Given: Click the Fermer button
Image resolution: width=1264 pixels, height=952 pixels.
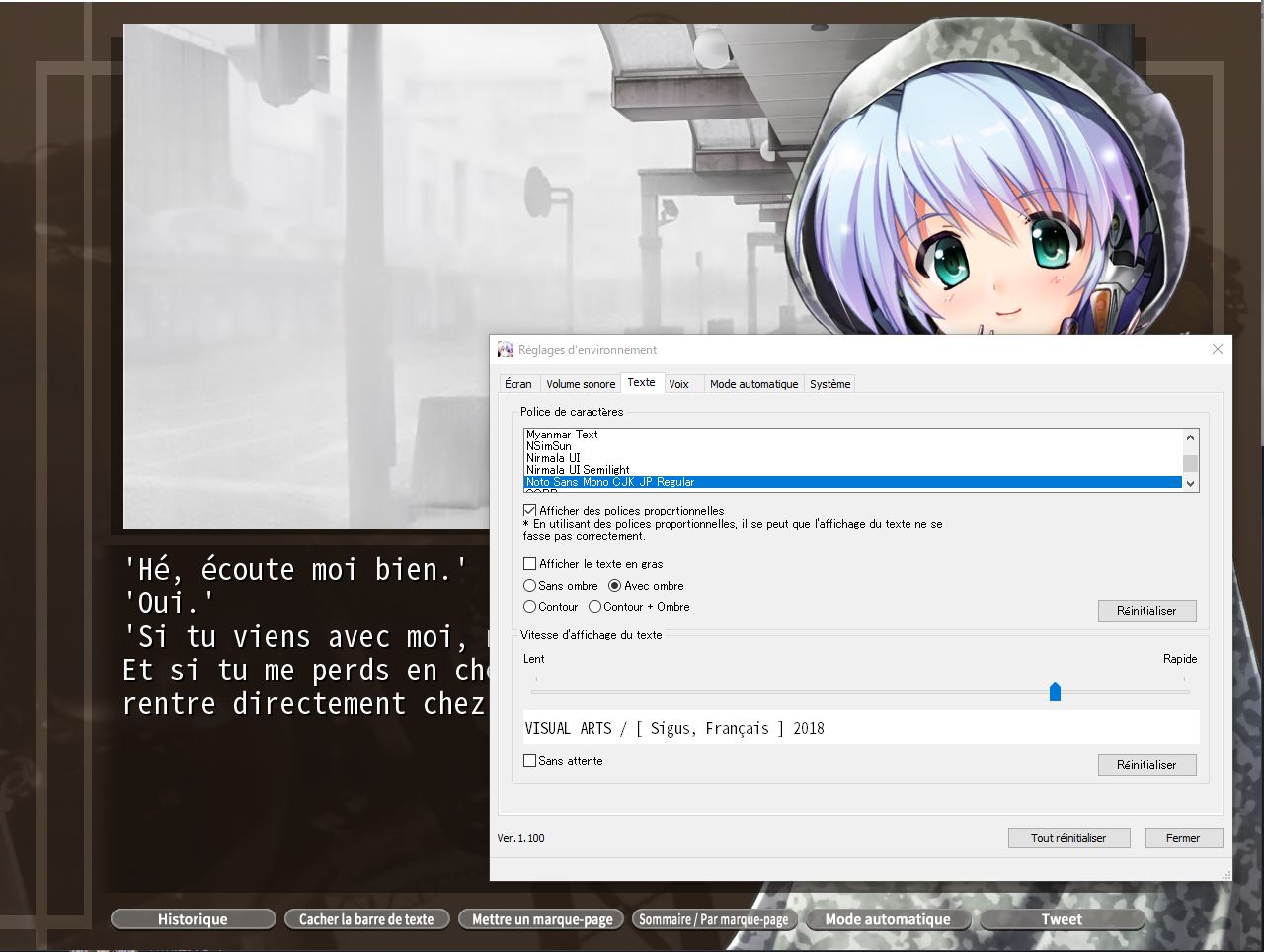Looking at the screenshot, I should click(1183, 838).
